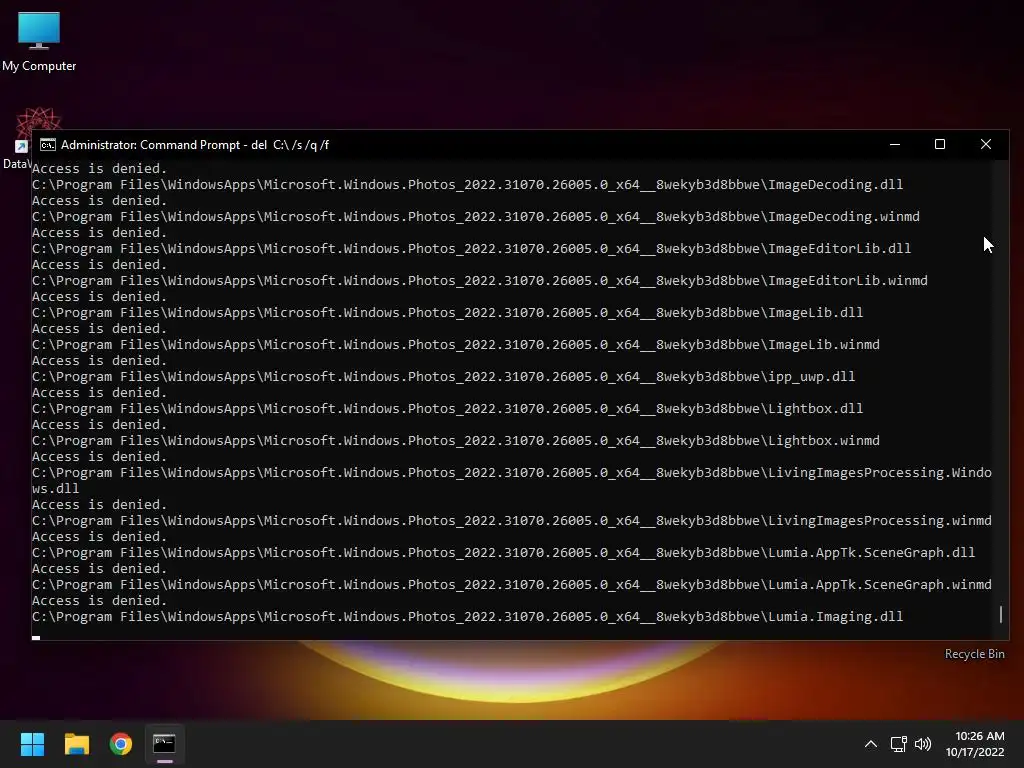Click the Command Prompt title bar text
The image size is (1024, 768).
195,145
